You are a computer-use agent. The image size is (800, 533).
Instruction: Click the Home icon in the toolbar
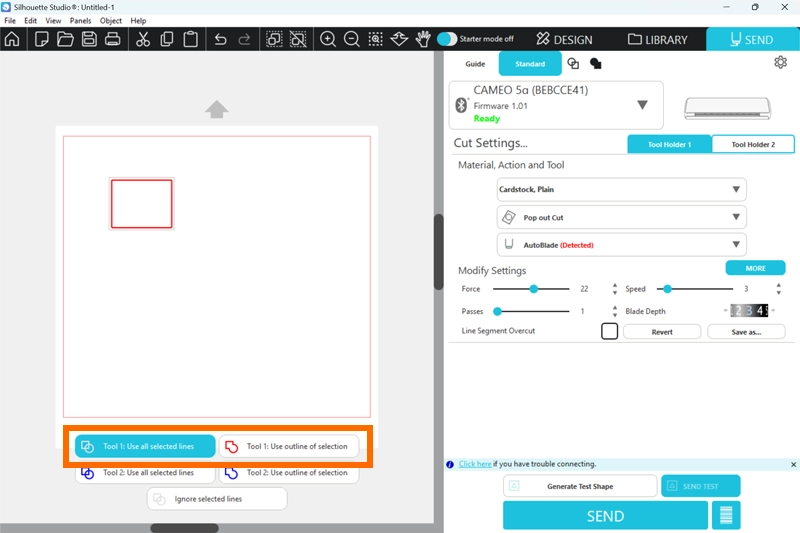click(12, 40)
